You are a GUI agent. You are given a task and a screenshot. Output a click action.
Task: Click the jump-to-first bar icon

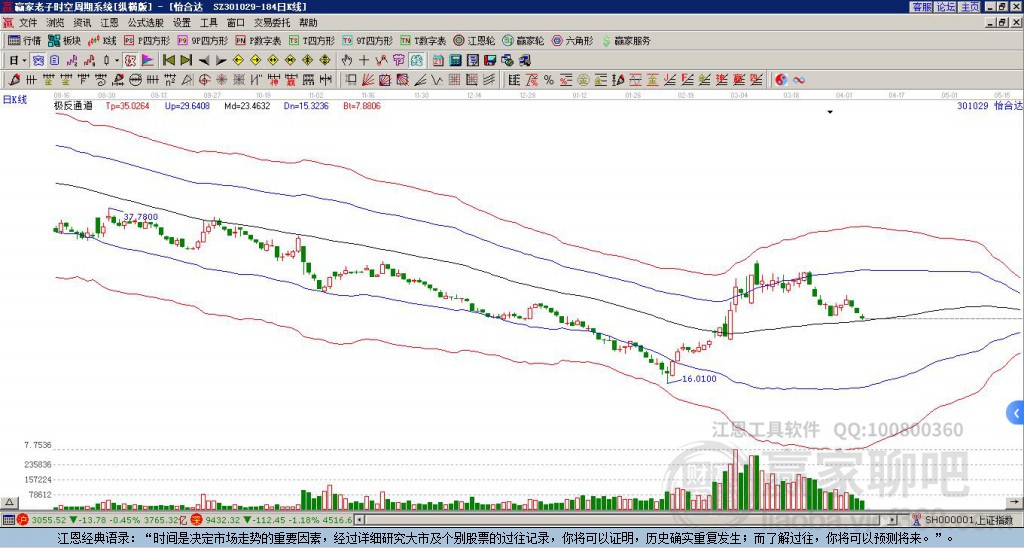click(x=168, y=61)
